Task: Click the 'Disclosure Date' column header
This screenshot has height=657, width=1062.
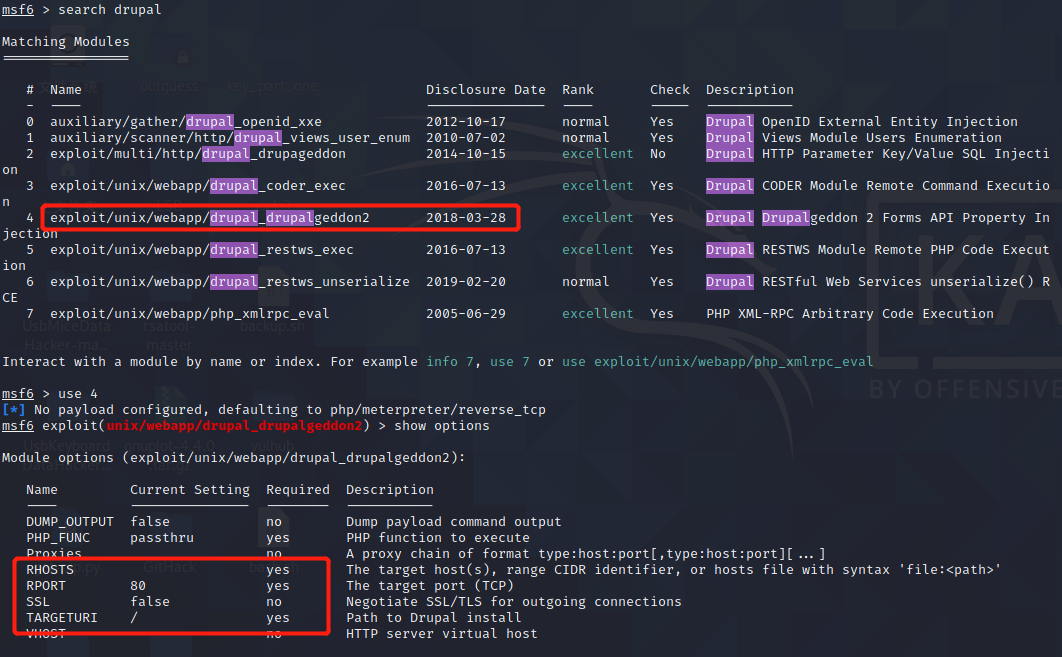Action: [x=486, y=89]
